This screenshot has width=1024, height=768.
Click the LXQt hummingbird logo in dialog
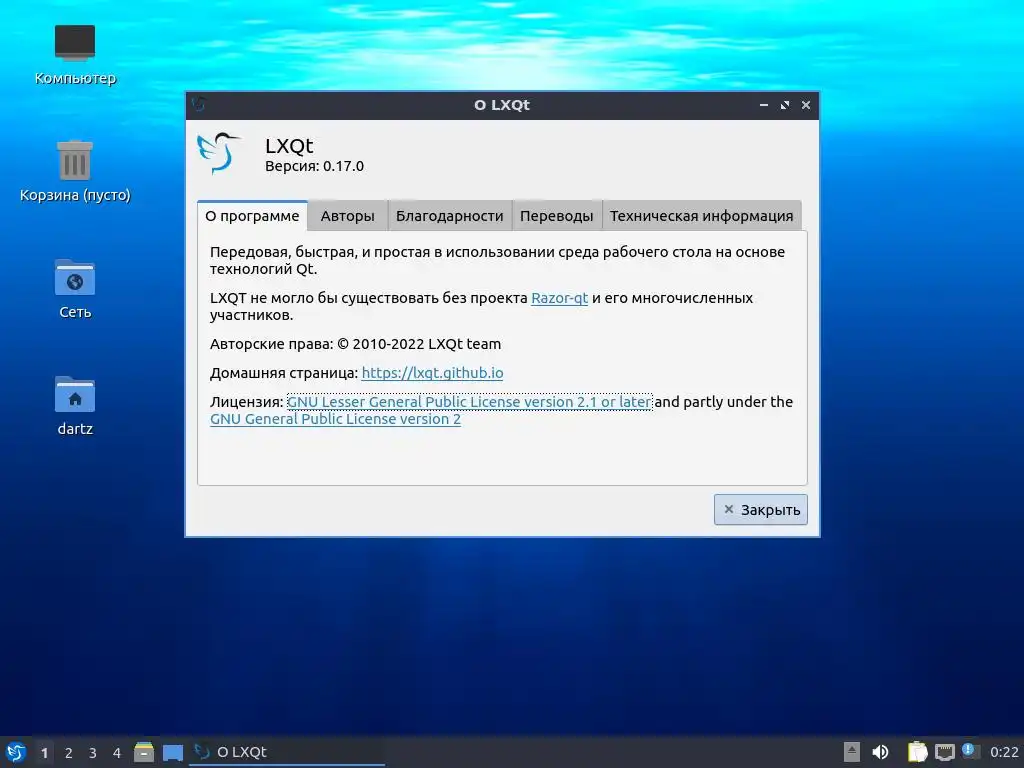tap(218, 153)
